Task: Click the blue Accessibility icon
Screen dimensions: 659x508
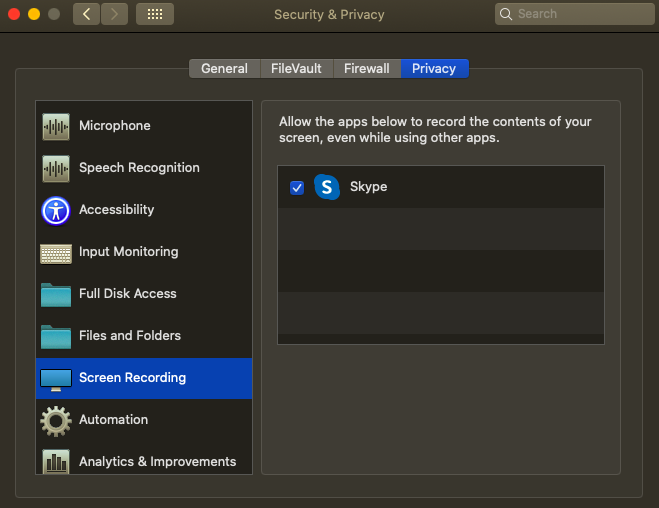Action: coord(56,210)
